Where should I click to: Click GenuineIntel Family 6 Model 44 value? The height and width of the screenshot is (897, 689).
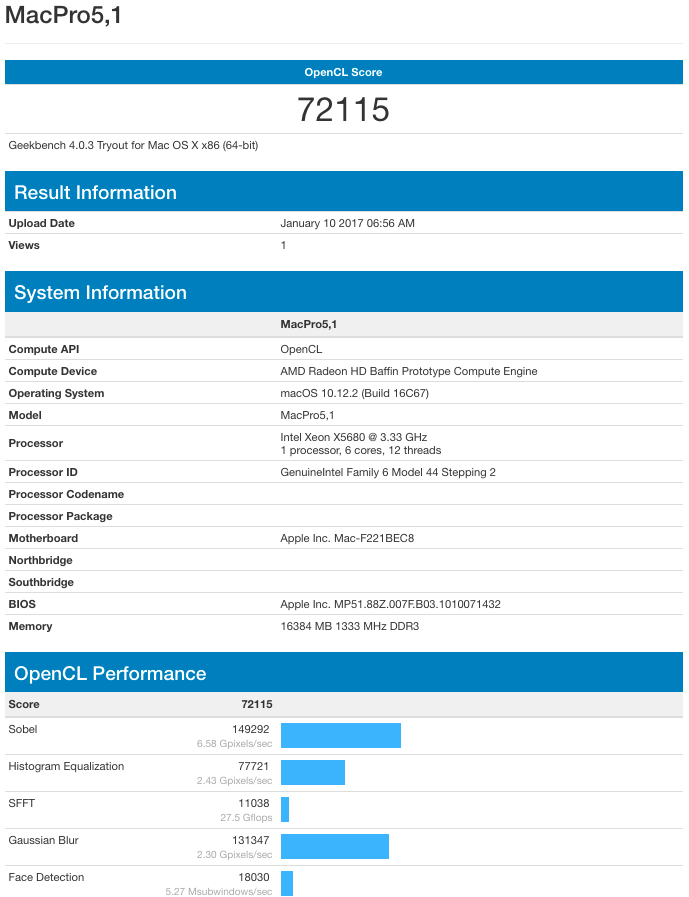pyautogui.click(x=388, y=472)
